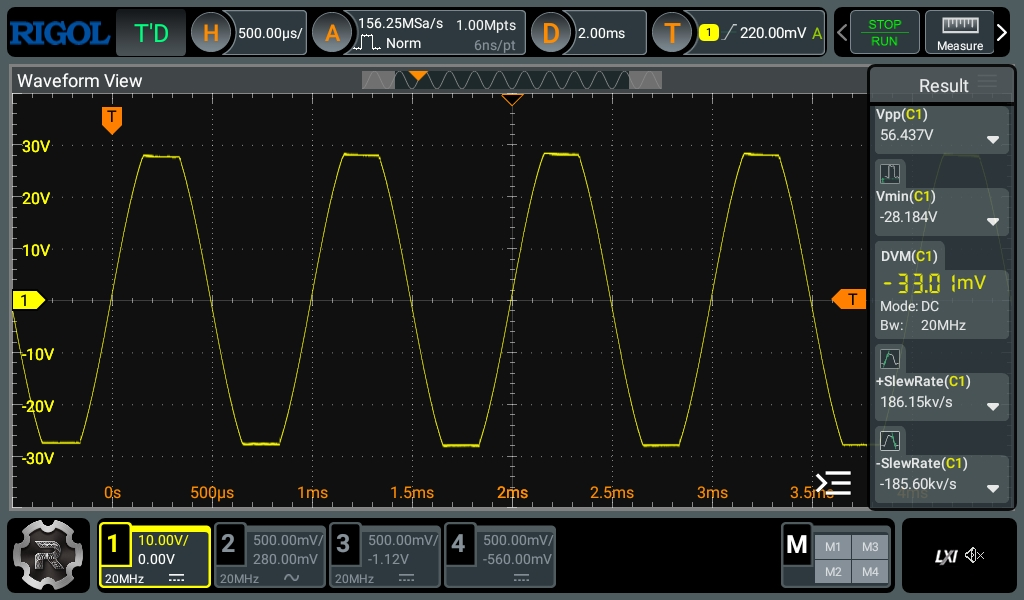Select math channel M4
Image resolution: width=1024 pixels, height=600 pixels.
[x=870, y=572]
